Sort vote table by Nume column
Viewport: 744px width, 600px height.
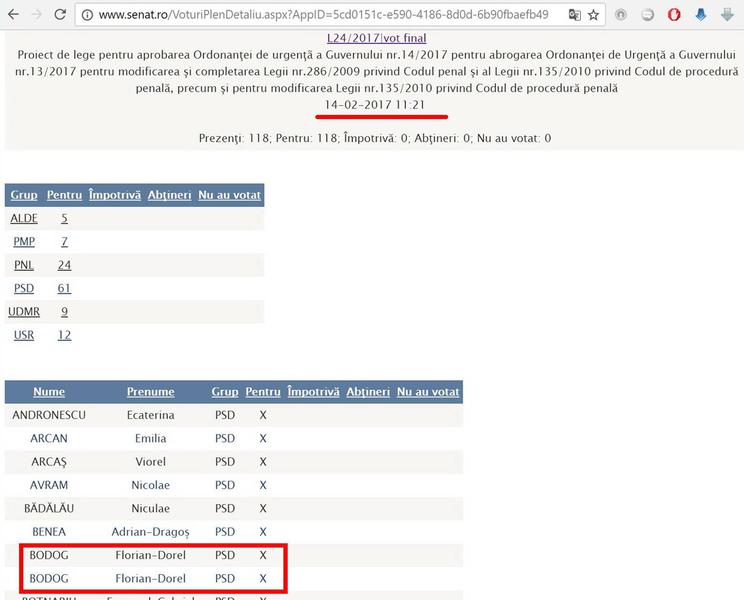(49, 392)
